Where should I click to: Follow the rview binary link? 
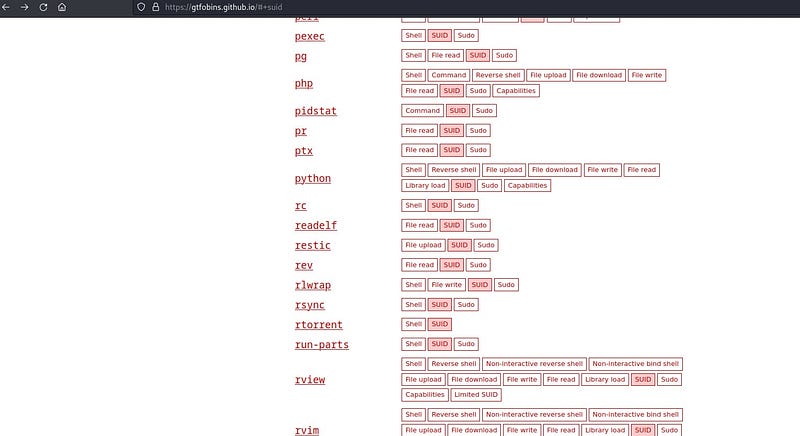(x=309, y=380)
